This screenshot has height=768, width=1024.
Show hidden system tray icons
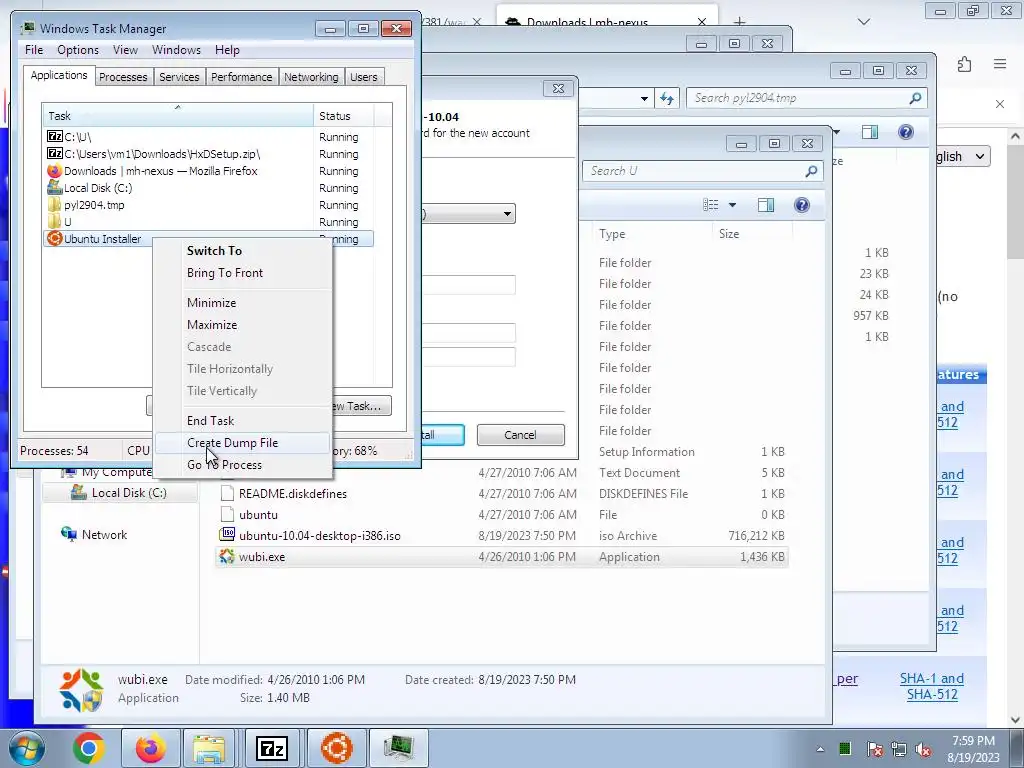[x=820, y=749]
